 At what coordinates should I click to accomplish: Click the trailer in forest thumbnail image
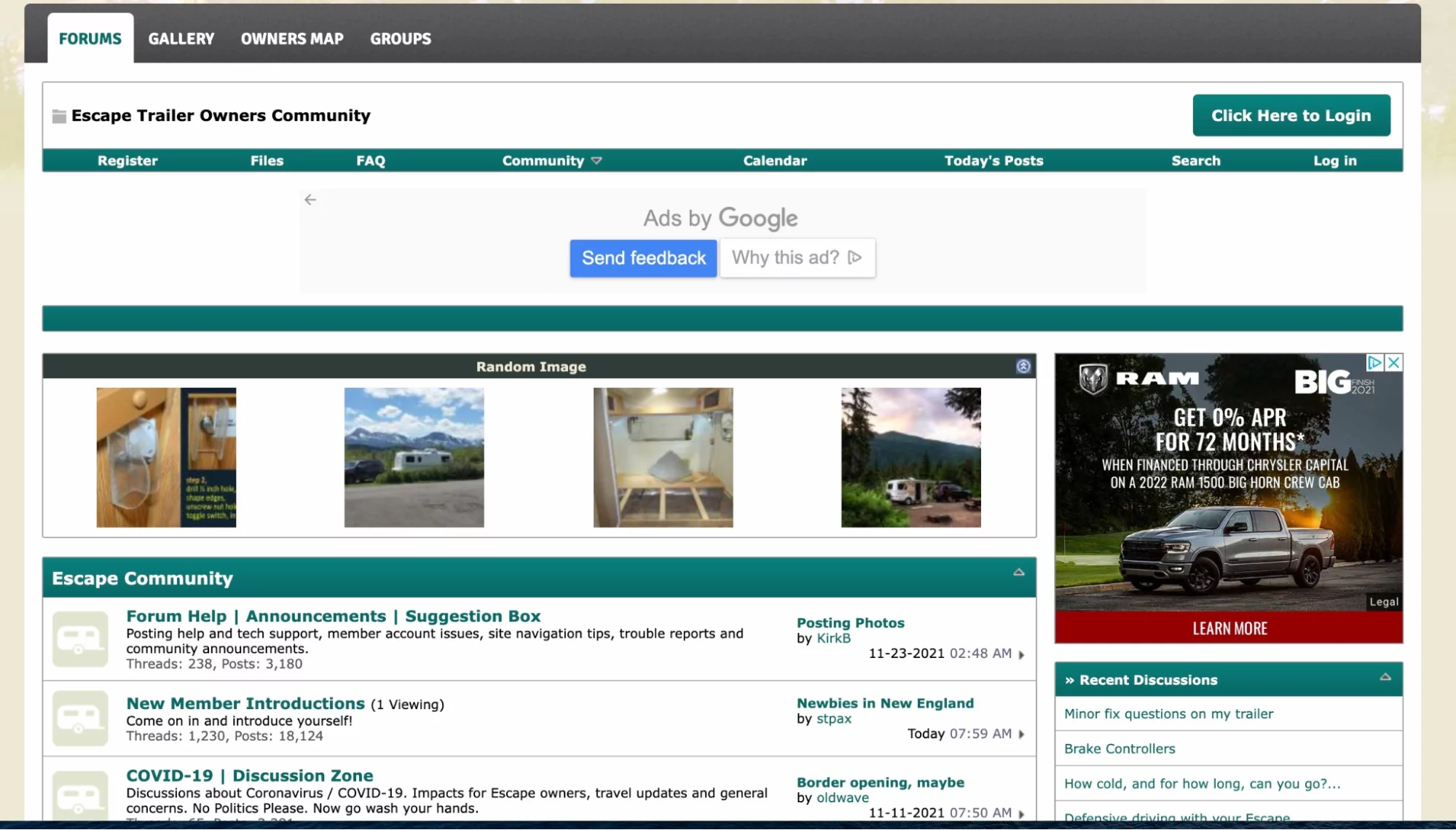[911, 457]
